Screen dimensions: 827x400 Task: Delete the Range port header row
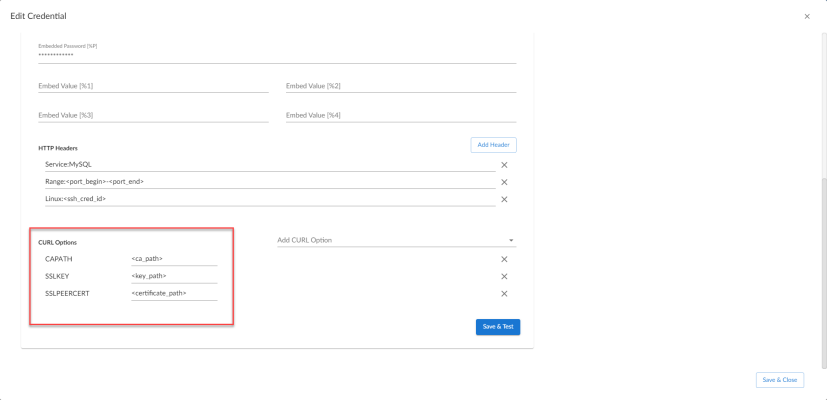pyautogui.click(x=504, y=182)
